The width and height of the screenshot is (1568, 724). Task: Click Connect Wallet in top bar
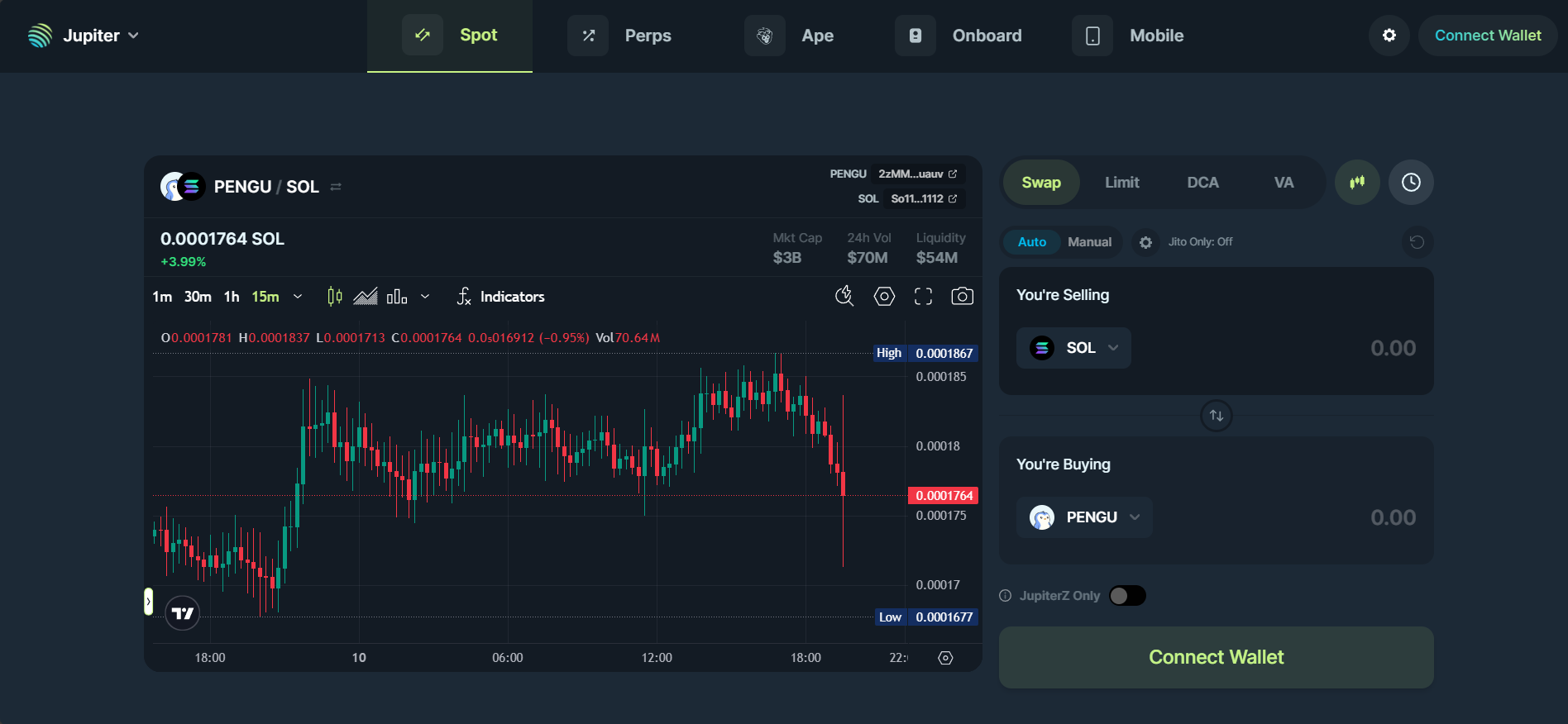tap(1488, 36)
